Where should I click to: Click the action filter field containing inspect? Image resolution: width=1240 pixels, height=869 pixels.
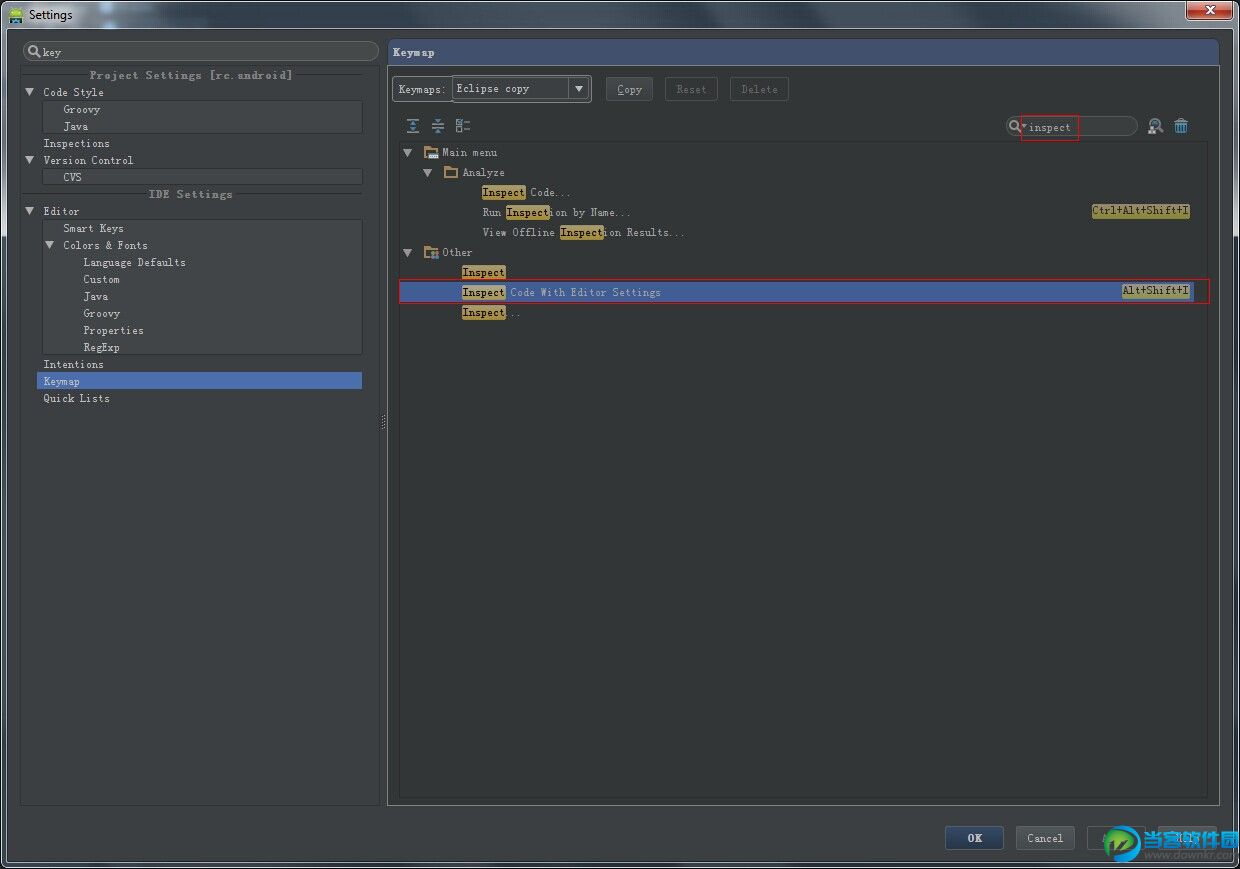coord(1072,126)
